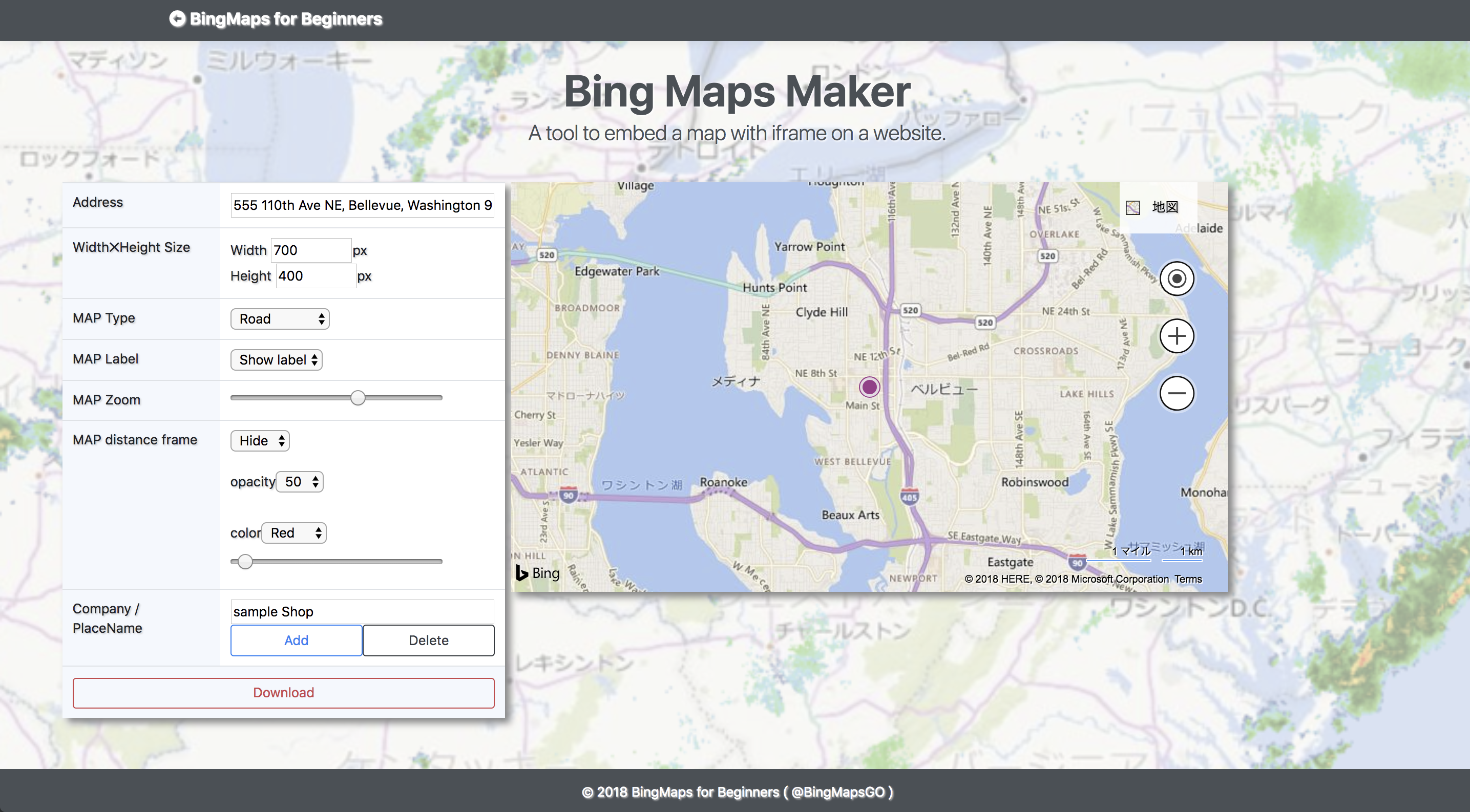Click the map style icon beside 地図

pos(1133,207)
